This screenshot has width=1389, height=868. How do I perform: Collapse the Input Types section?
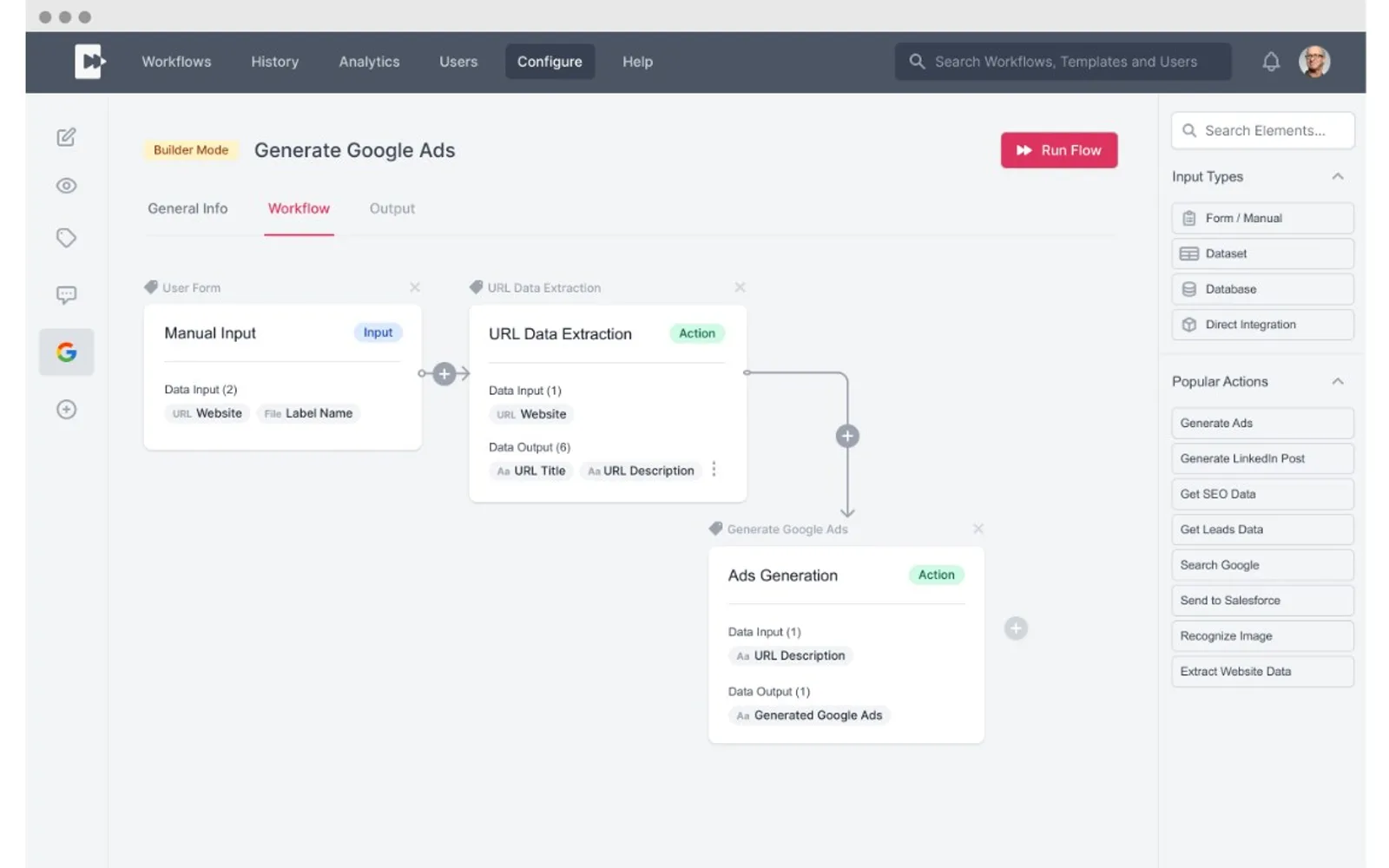1338,176
